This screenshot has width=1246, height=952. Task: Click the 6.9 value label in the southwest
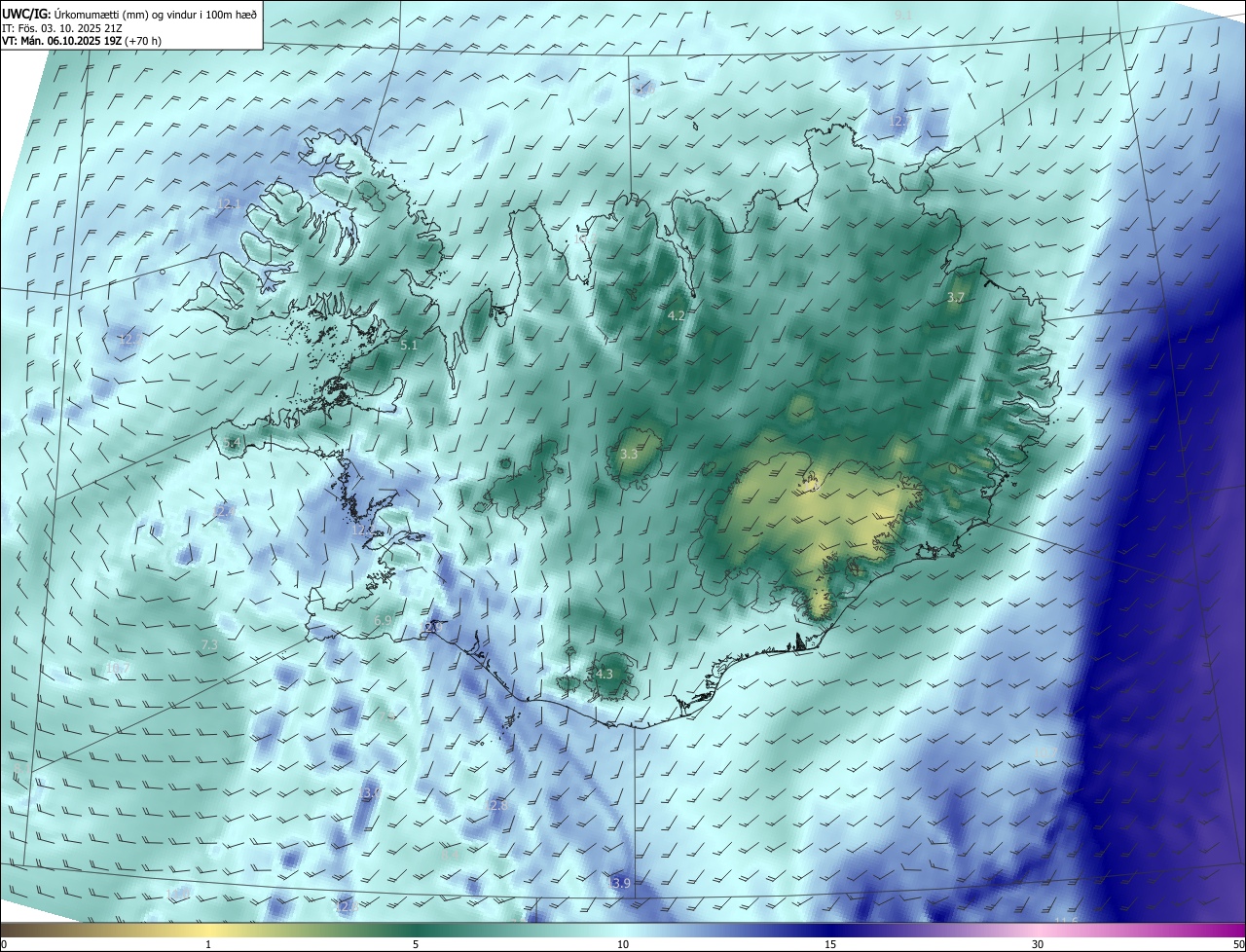tap(383, 620)
